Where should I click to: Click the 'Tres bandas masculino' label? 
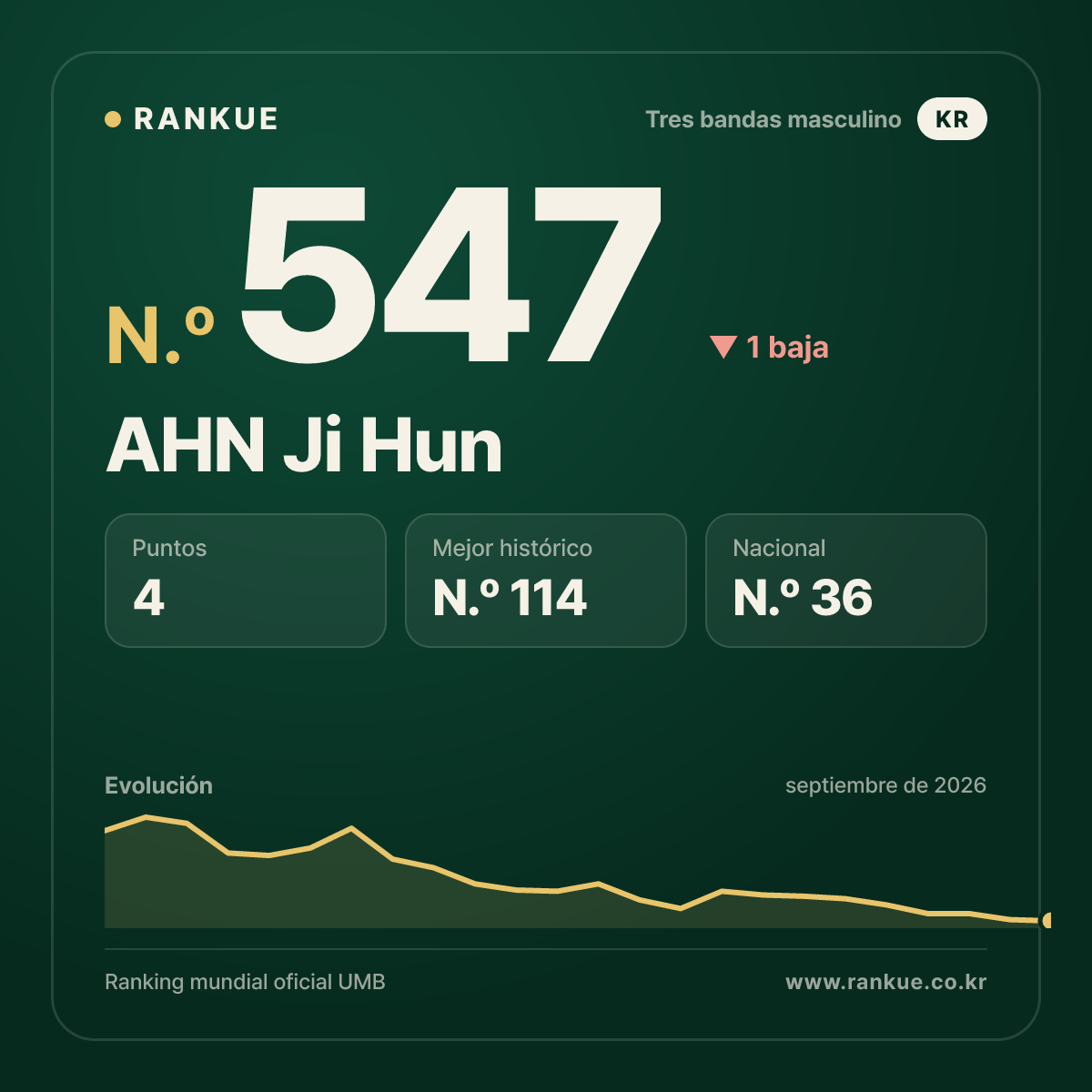click(773, 119)
